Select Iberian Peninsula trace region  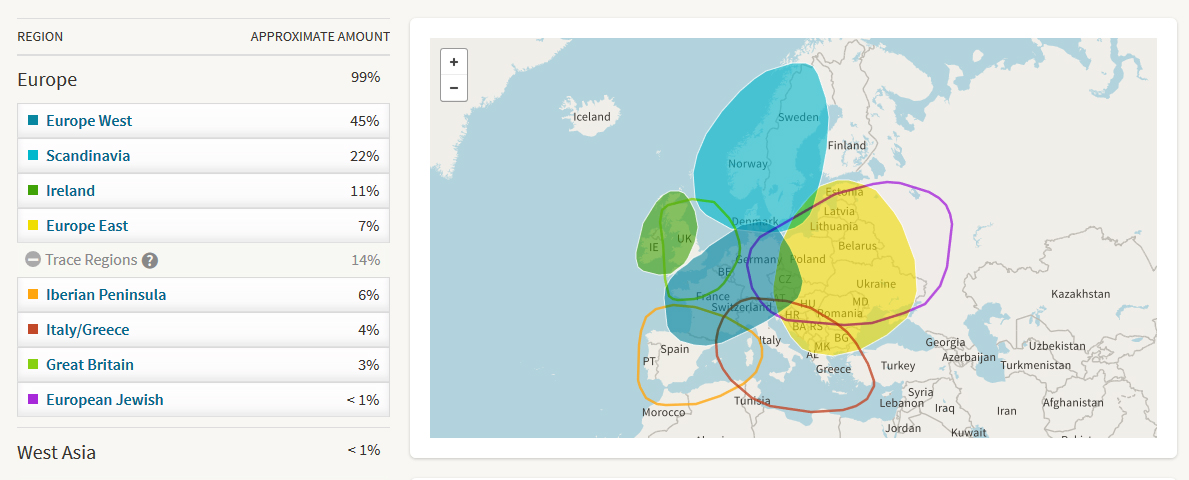coord(106,295)
